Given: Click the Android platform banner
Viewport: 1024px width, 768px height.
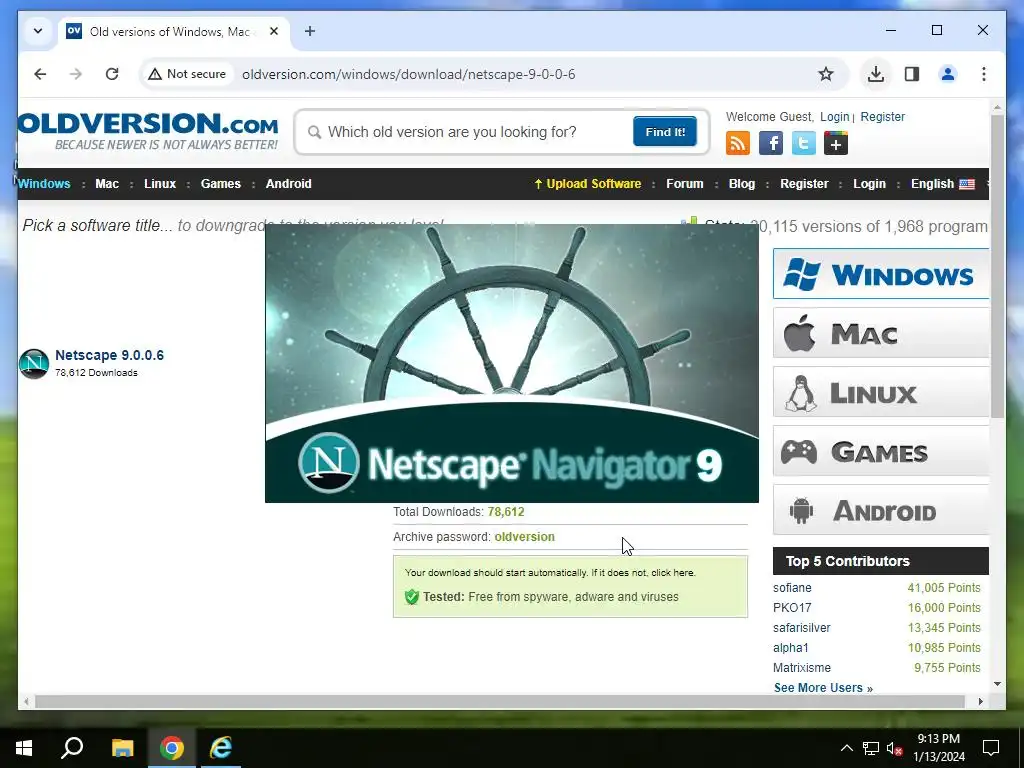Looking at the screenshot, I should pos(881,510).
